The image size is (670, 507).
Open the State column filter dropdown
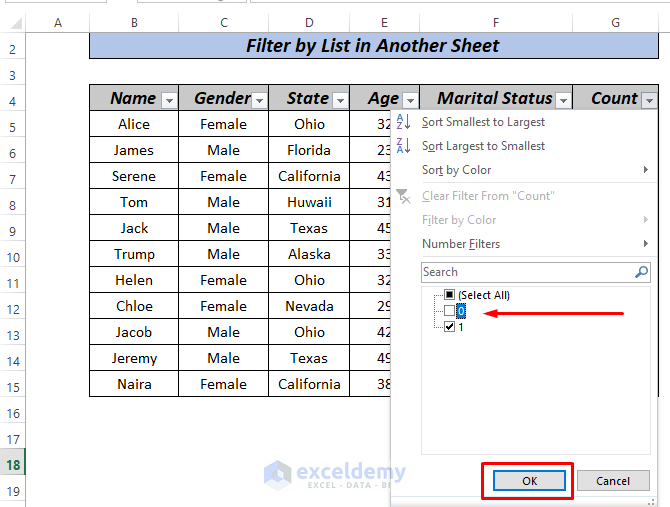[341, 101]
